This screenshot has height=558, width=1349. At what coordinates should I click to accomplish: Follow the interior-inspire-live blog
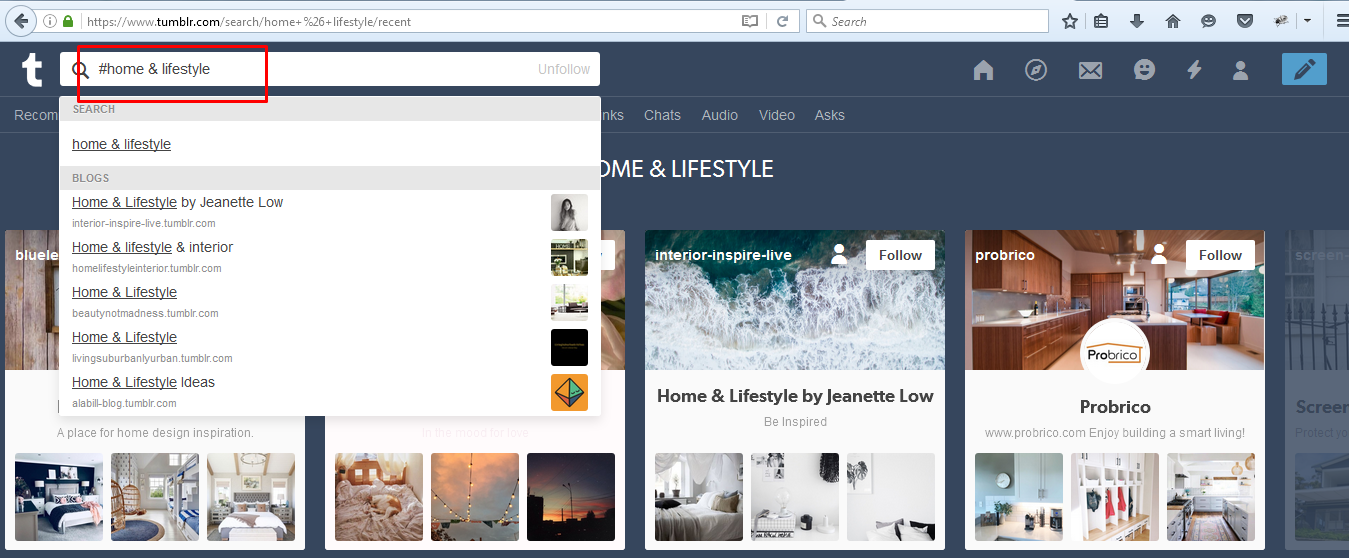900,255
